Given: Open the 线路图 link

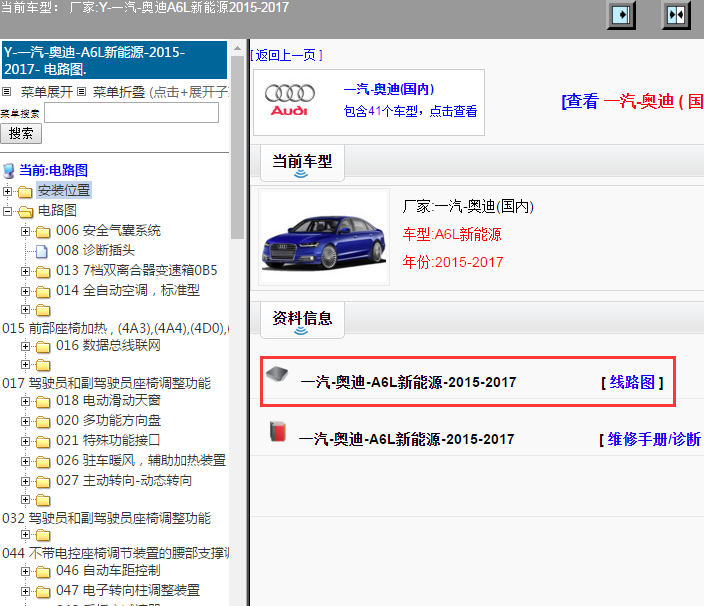Looking at the screenshot, I should pos(632,382).
